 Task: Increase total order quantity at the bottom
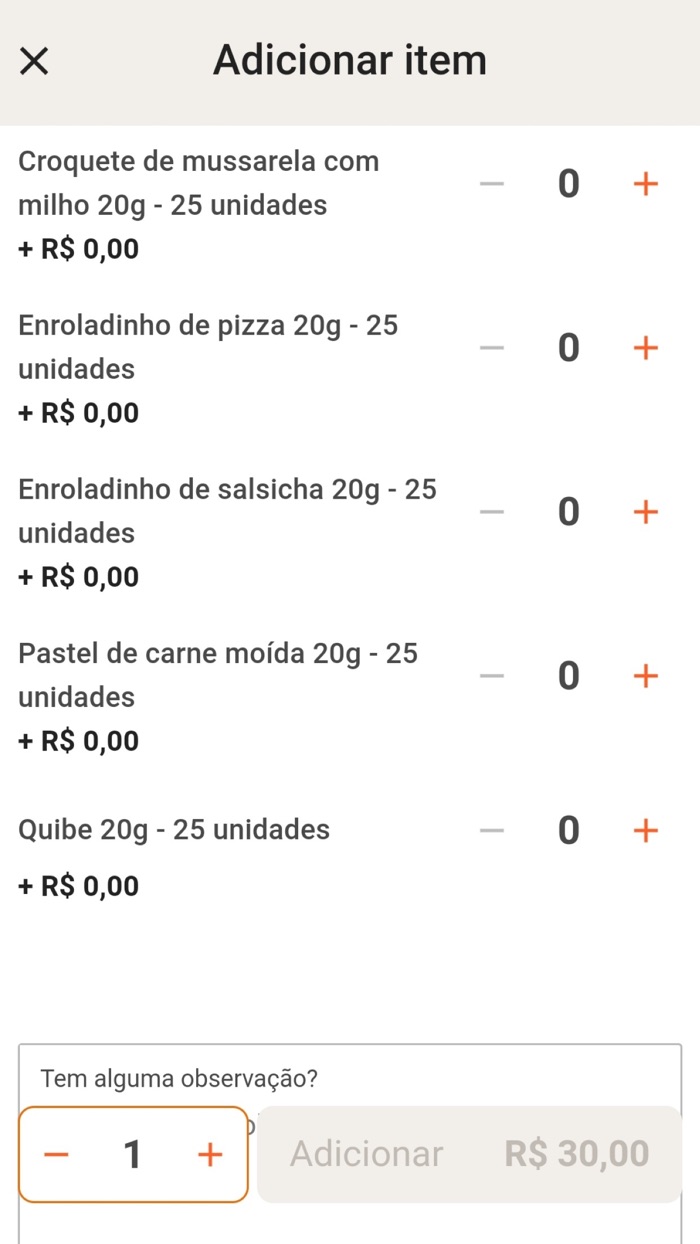click(x=210, y=1154)
